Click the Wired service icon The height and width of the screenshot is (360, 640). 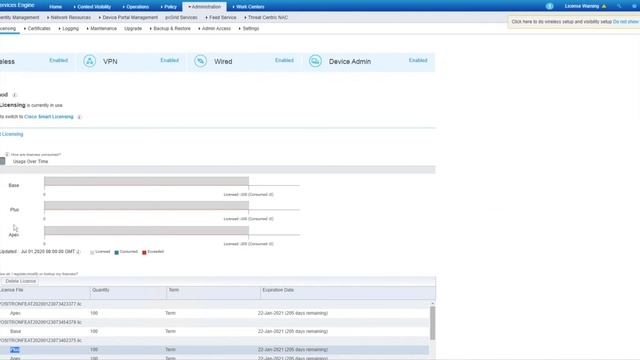click(200, 61)
